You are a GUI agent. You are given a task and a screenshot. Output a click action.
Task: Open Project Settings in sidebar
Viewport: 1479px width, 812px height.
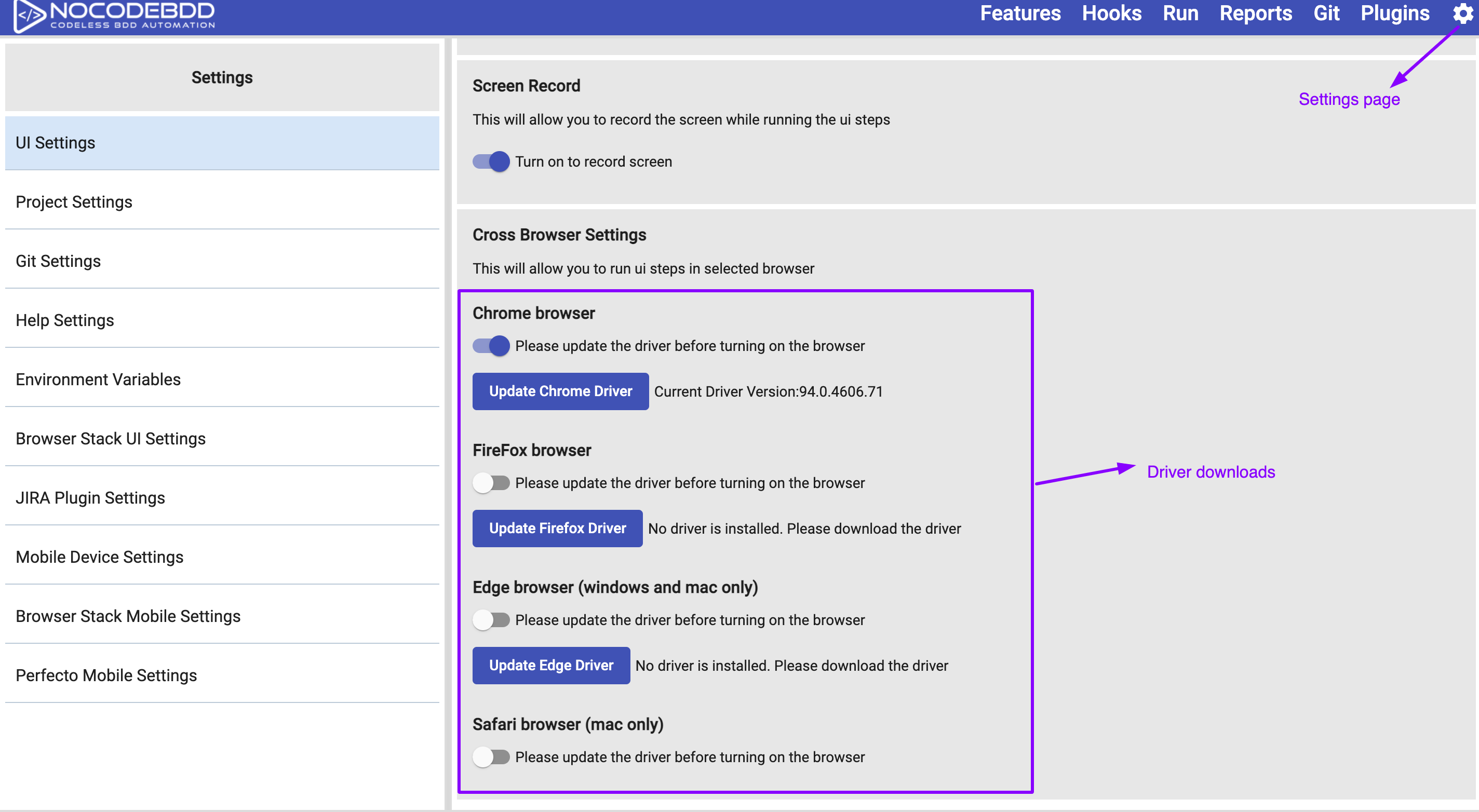tap(74, 202)
